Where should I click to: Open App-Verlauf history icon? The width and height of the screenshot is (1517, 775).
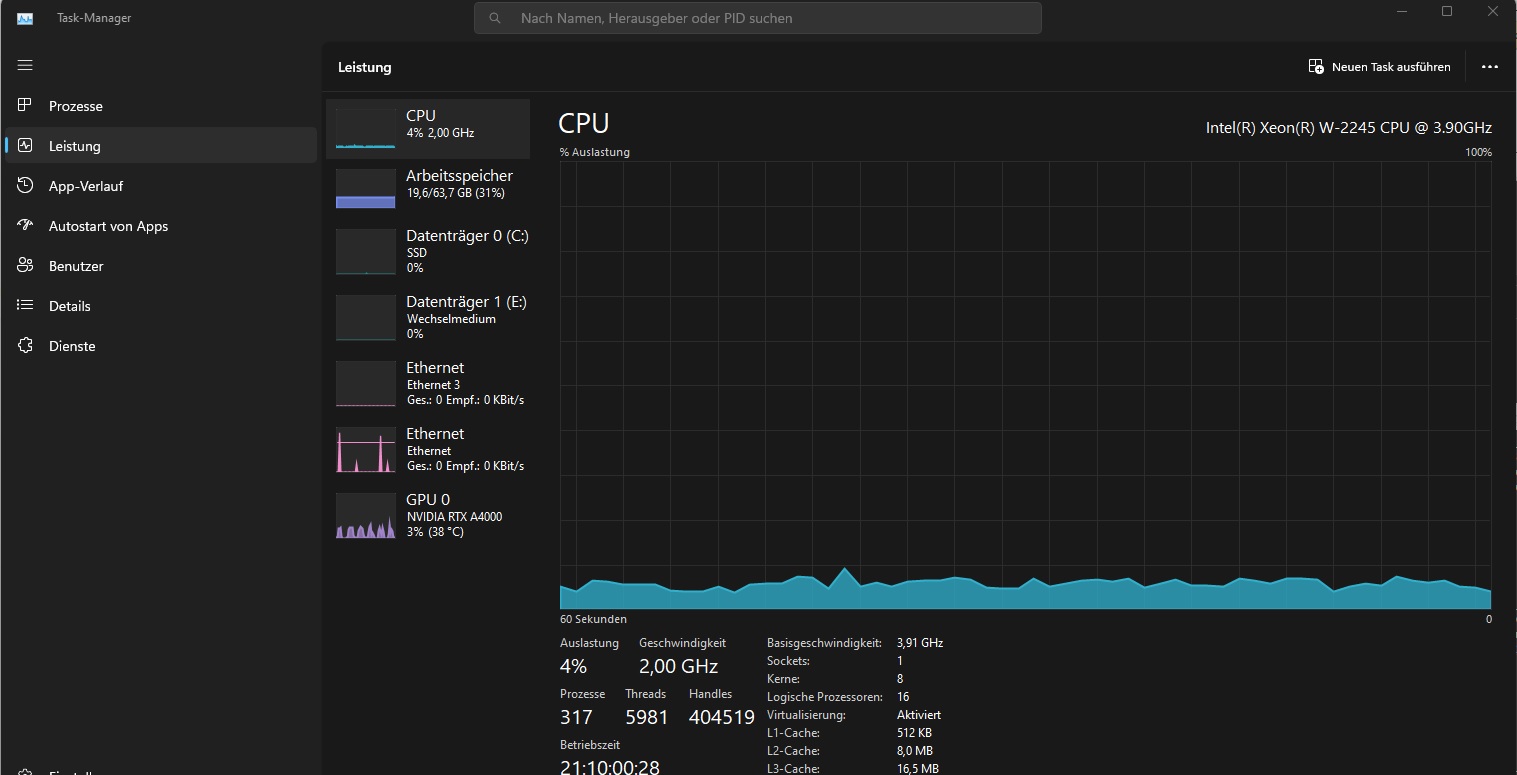[26, 185]
